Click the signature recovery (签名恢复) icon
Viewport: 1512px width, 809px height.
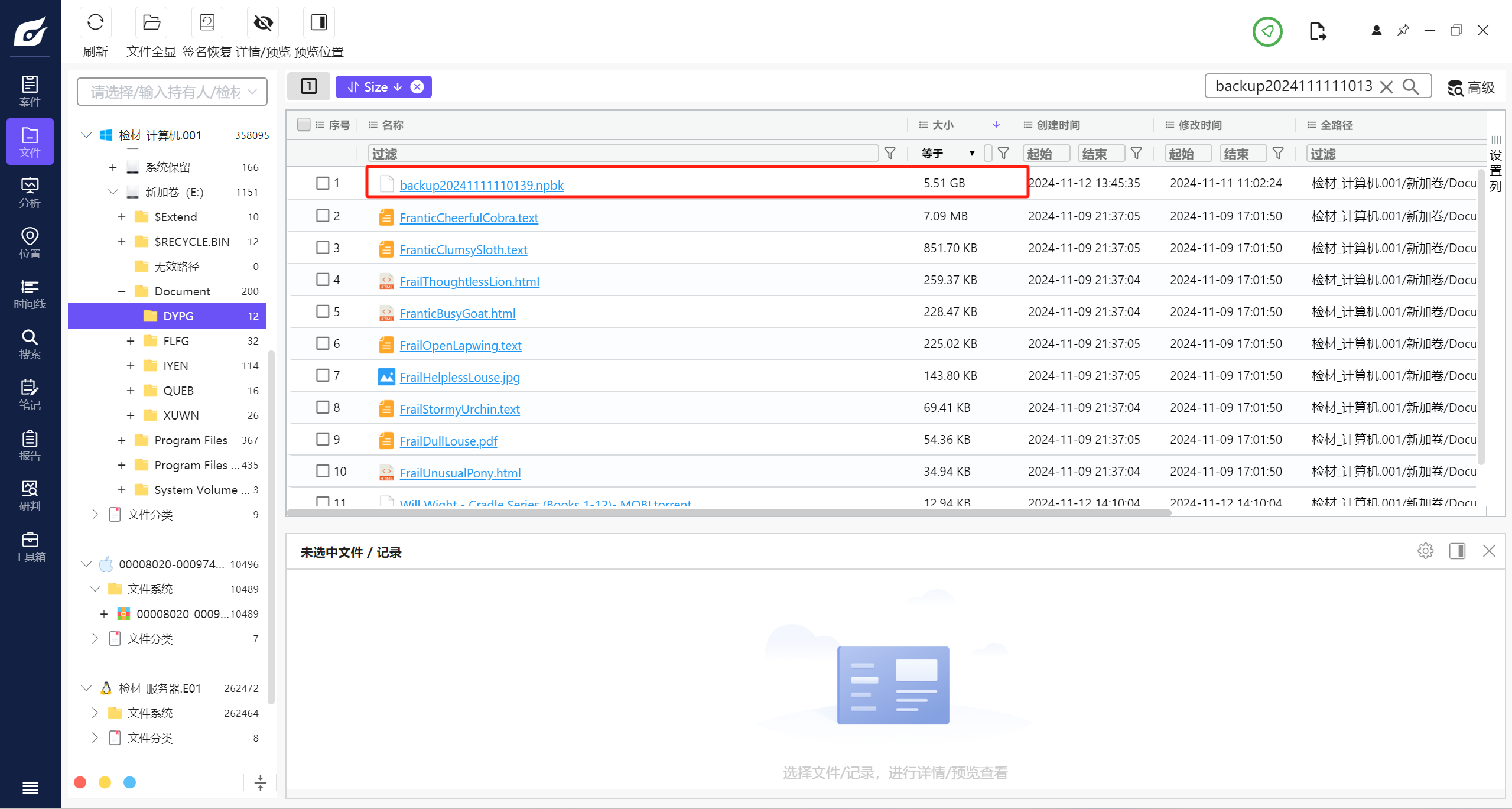point(207,23)
